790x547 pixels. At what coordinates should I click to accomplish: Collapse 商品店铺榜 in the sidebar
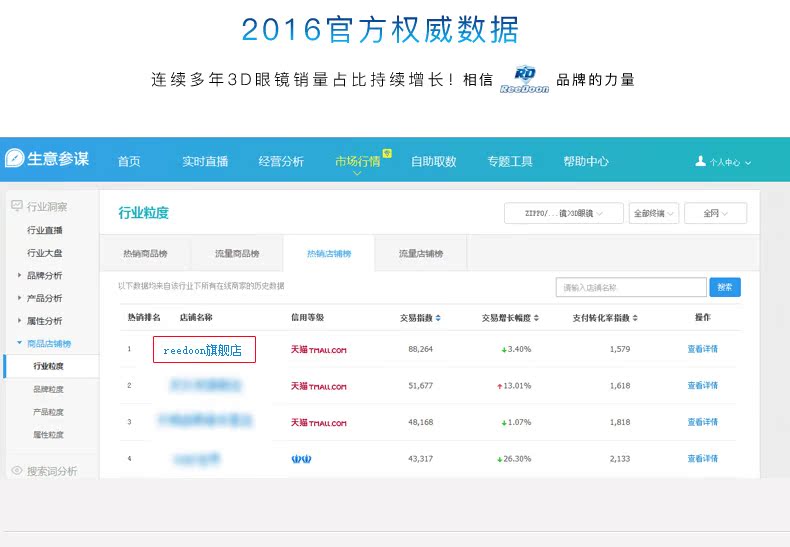pyautogui.click(x=20, y=343)
